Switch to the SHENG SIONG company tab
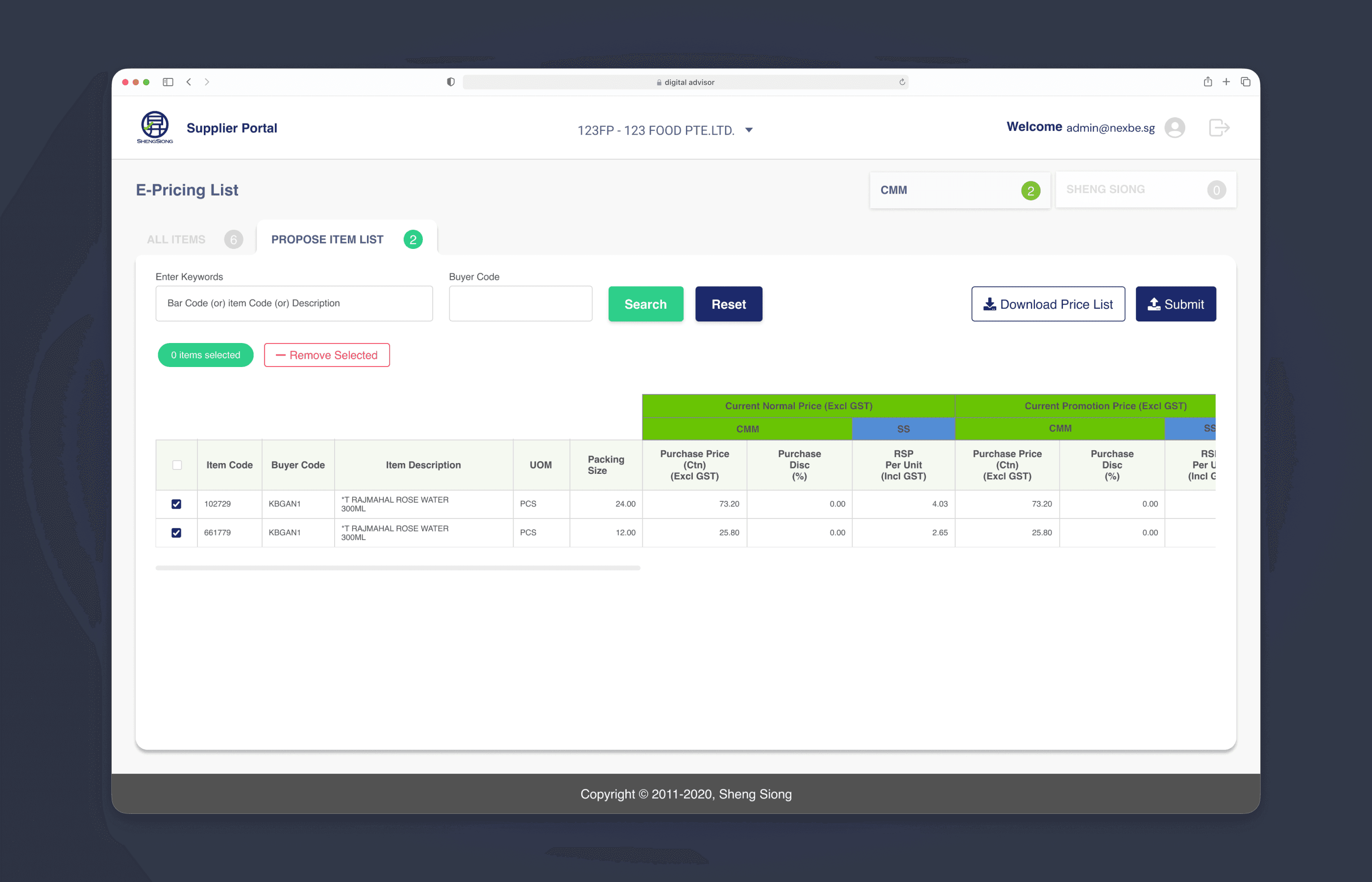The image size is (1372, 882). 1146,190
